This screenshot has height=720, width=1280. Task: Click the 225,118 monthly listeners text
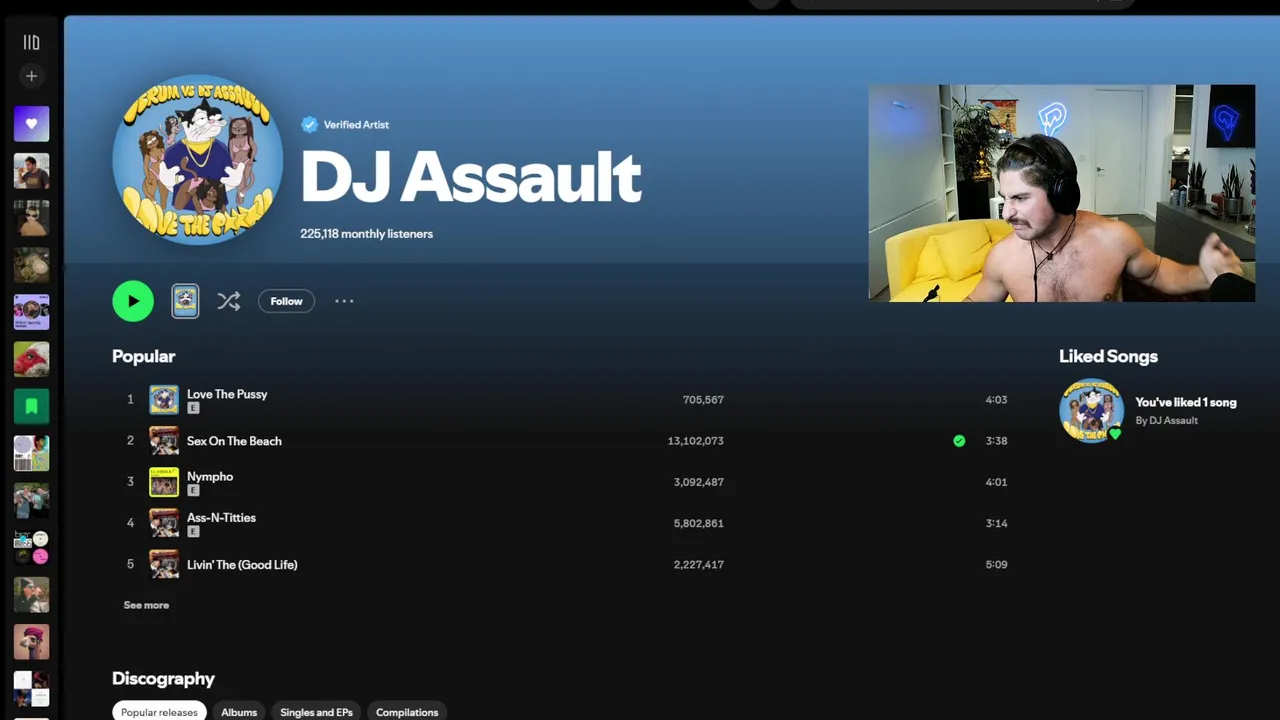366,234
